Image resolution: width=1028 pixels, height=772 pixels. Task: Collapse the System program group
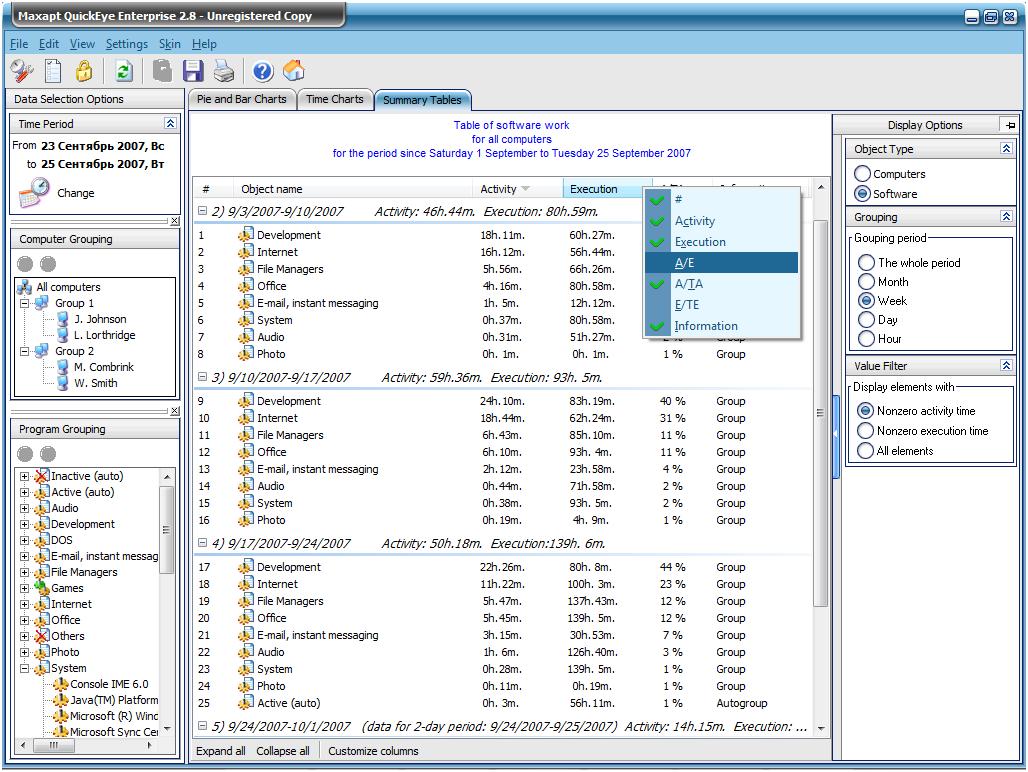pos(24,668)
